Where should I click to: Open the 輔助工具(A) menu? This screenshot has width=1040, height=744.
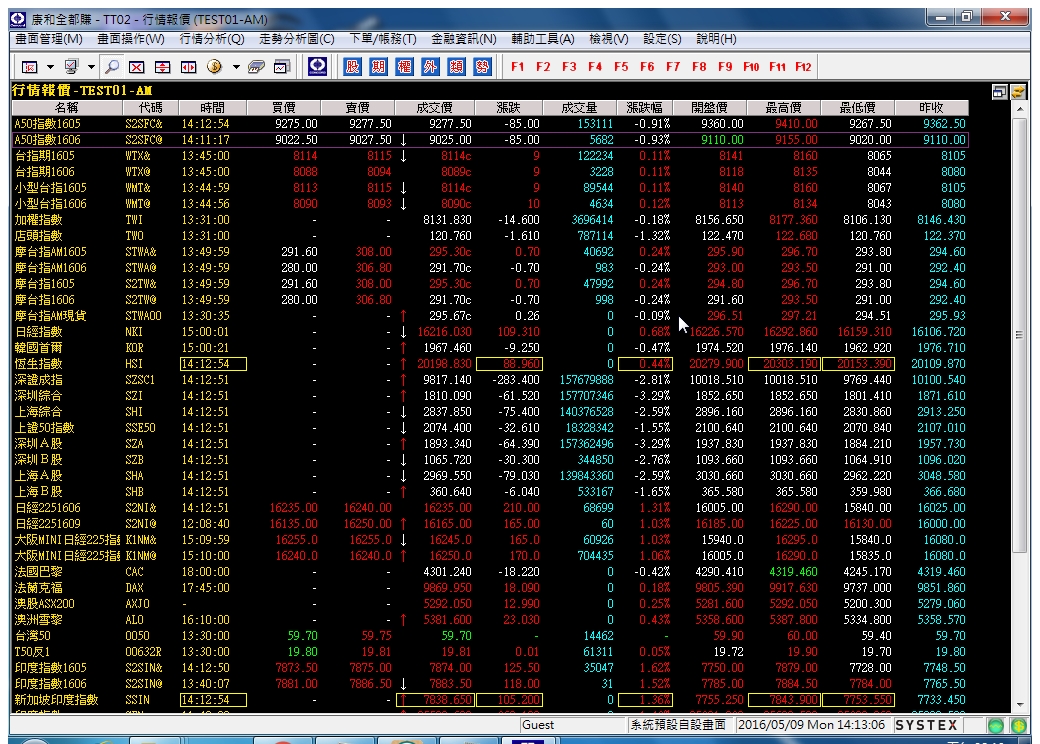click(543, 39)
